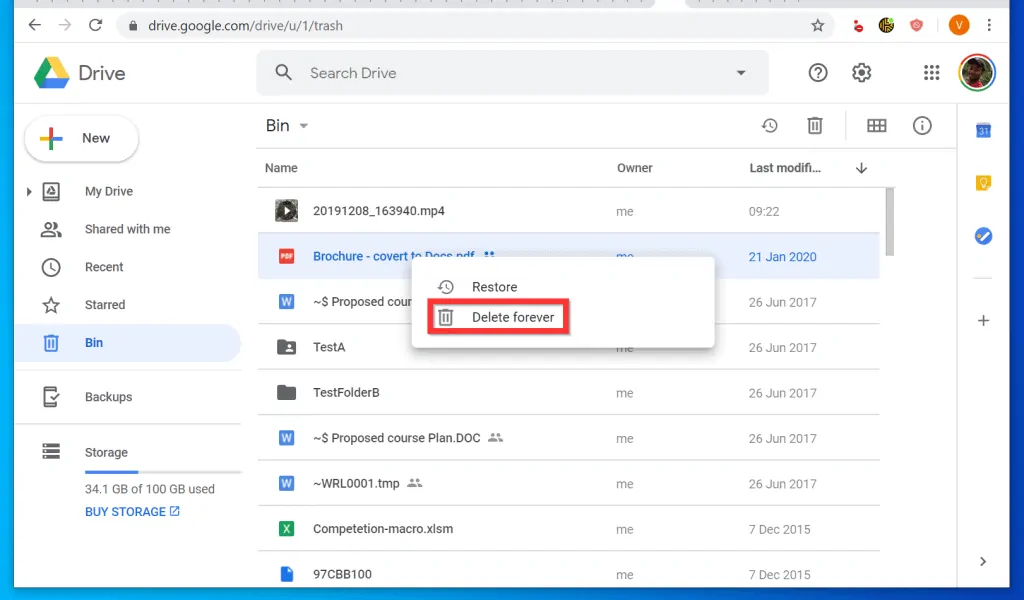
Task: Reverse sort direction arrow on Last modified
Action: 861,168
